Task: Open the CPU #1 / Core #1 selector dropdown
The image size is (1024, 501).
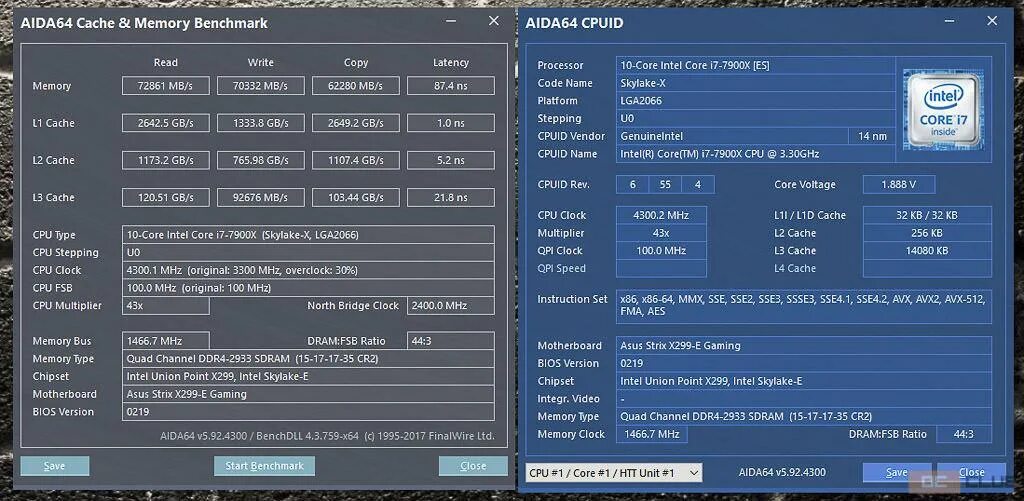Action: click(x=614, y=472)
